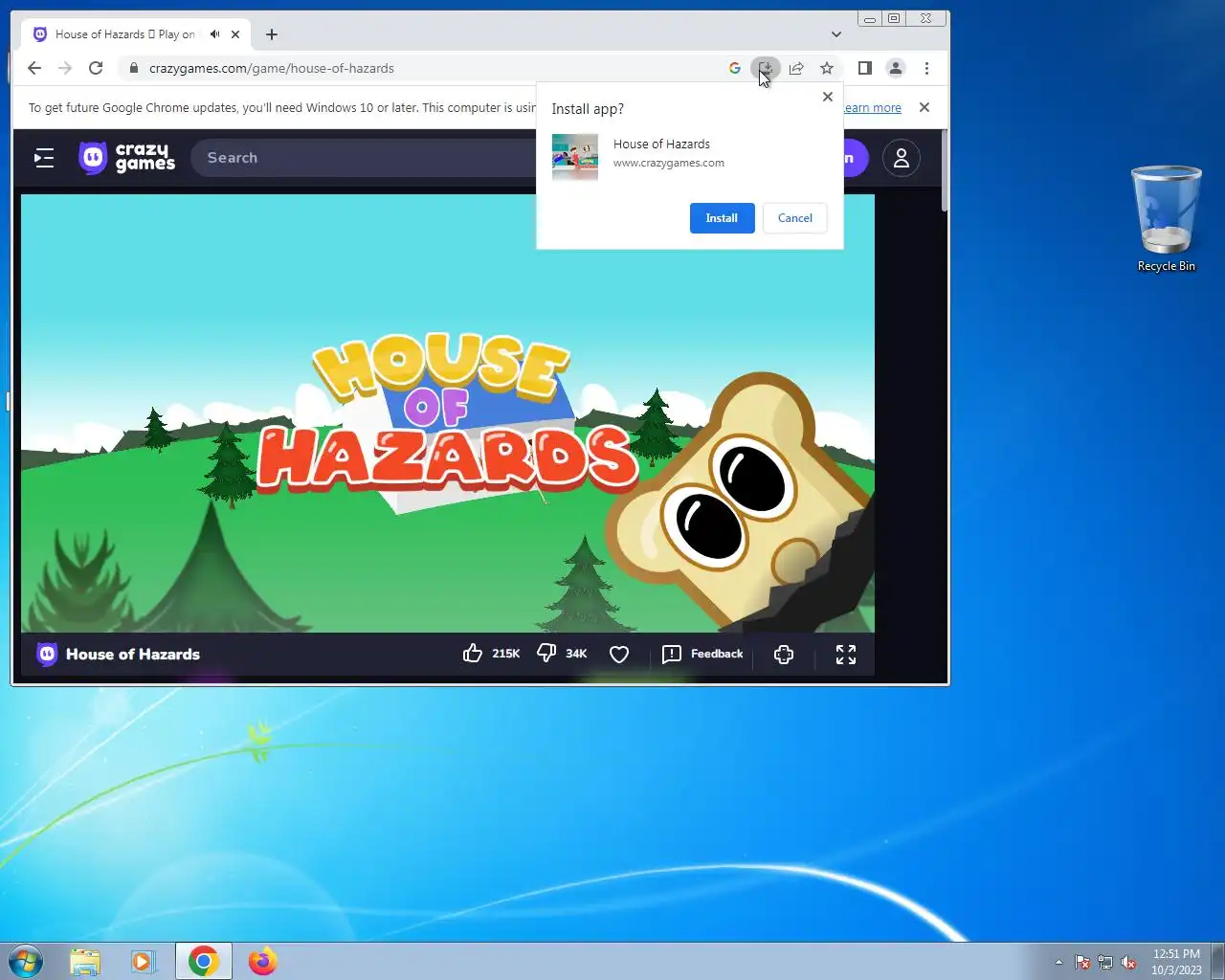Image resolution: width=1225 pixels, height=980 pixels.
Task: Open Chrome's side panel icon
Action: 865,68
